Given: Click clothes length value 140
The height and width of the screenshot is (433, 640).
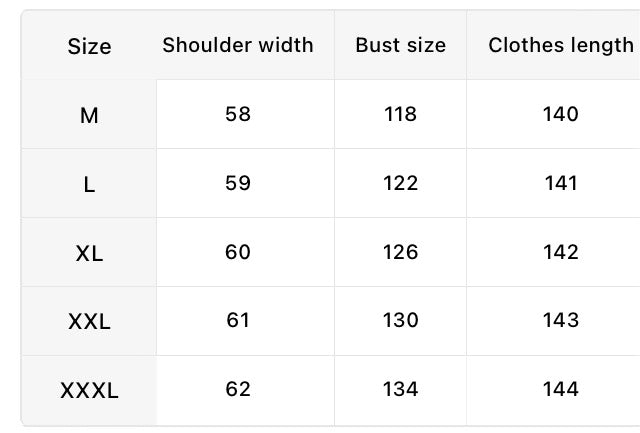Looking at the screenshot, I should [561, 114].
